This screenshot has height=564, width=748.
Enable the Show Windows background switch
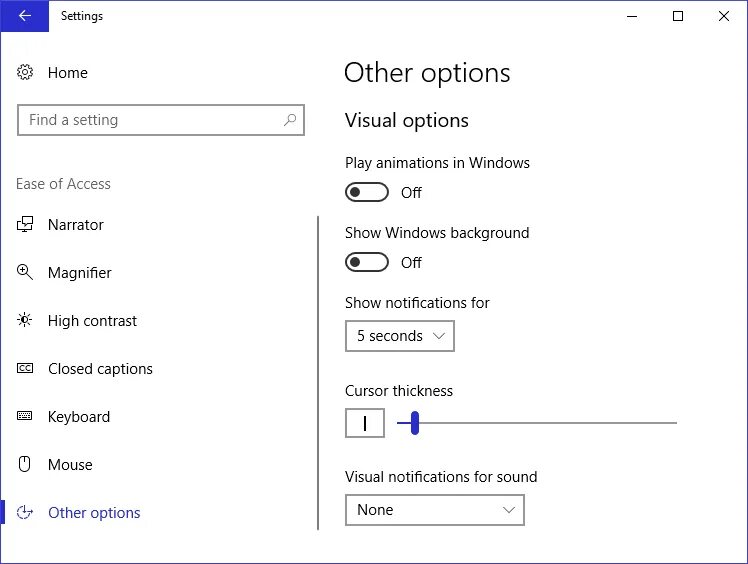coord(367,262)
